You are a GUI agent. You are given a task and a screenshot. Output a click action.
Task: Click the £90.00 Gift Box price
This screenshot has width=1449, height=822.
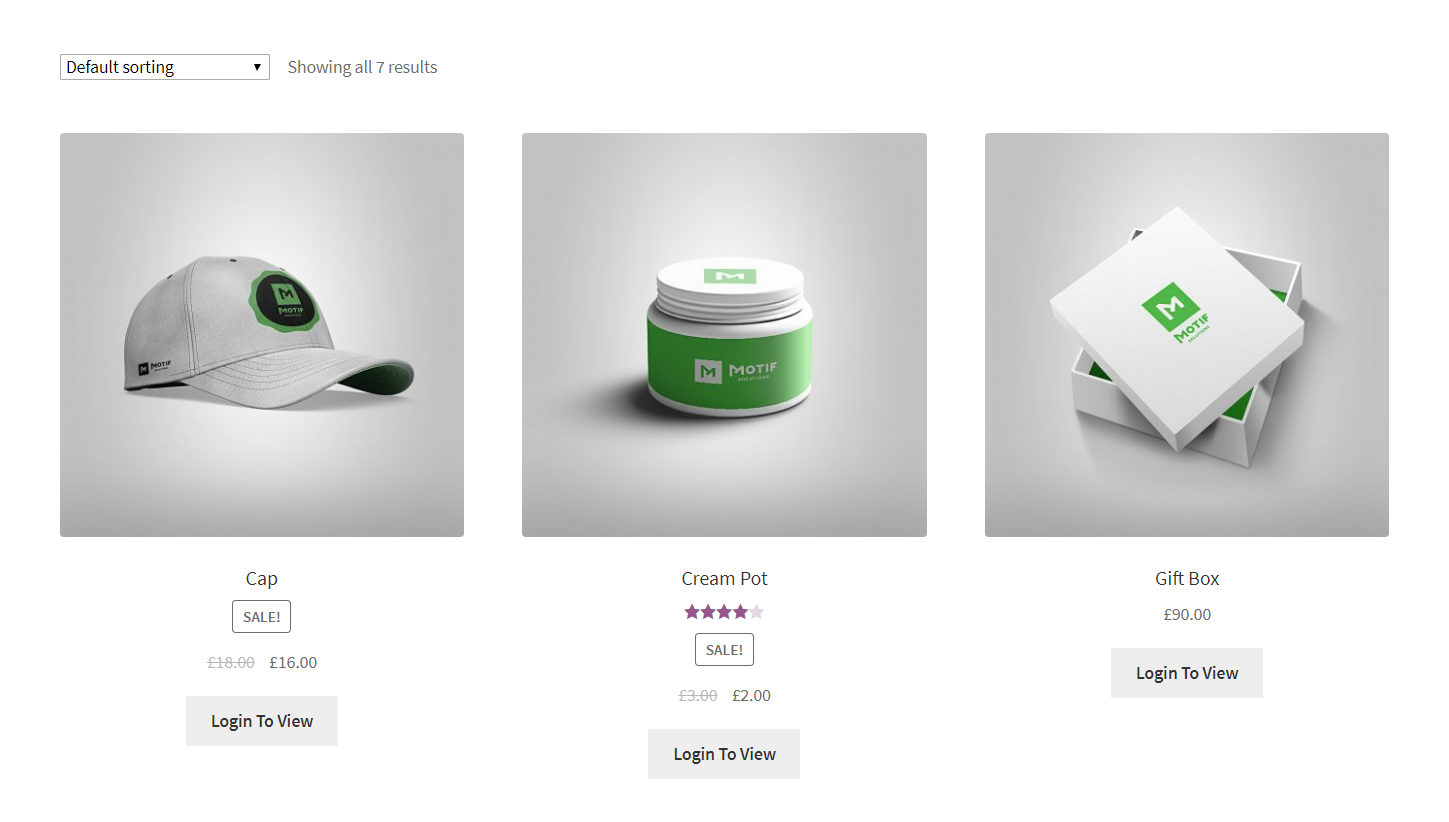click(x=1187, y=614)
